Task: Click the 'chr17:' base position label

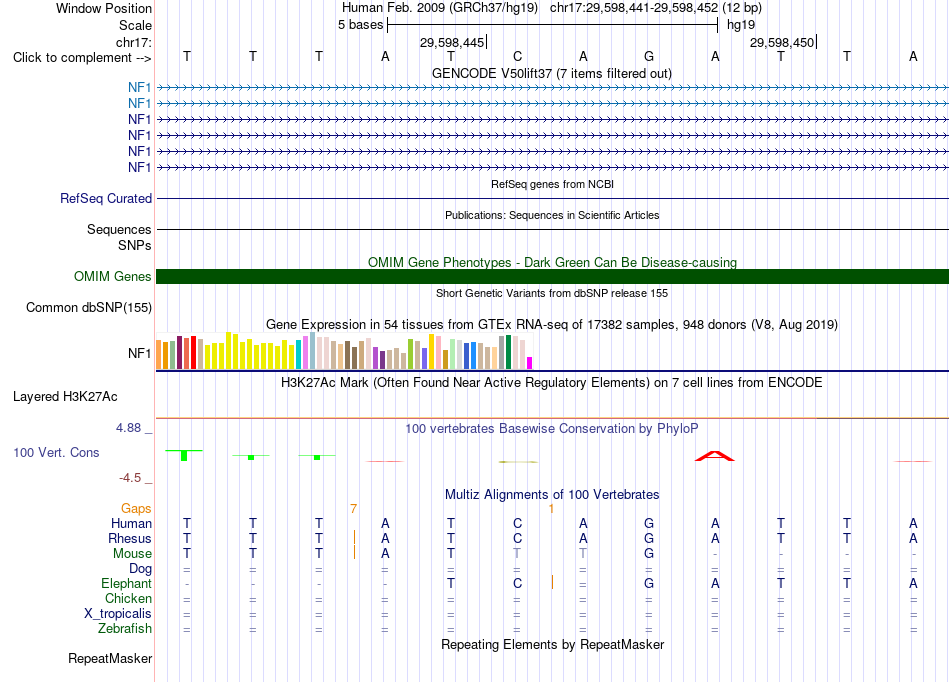Action: pos(133,42)
